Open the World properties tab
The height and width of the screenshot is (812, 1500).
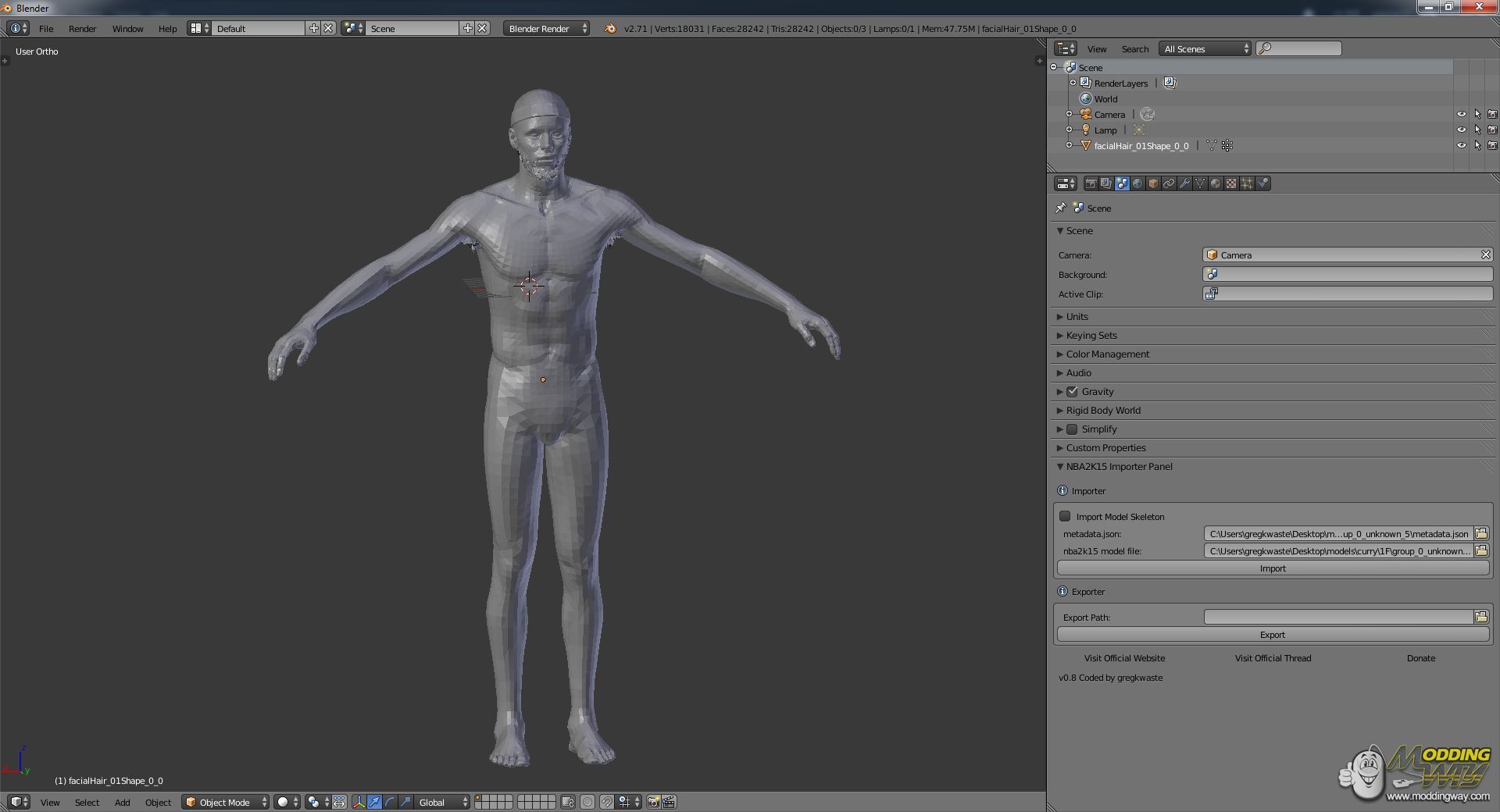click(x=1137, y=183)
